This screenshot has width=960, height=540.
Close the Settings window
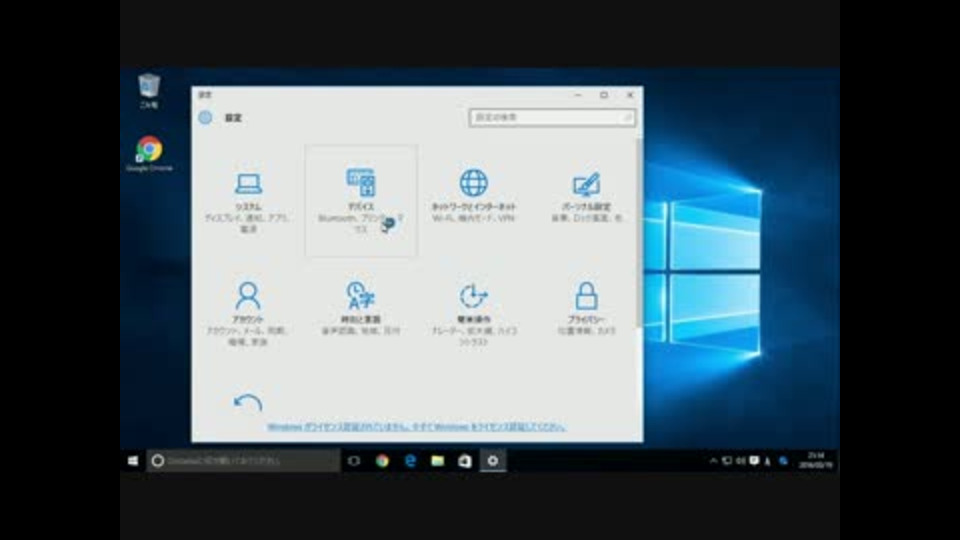pos(630,95)
